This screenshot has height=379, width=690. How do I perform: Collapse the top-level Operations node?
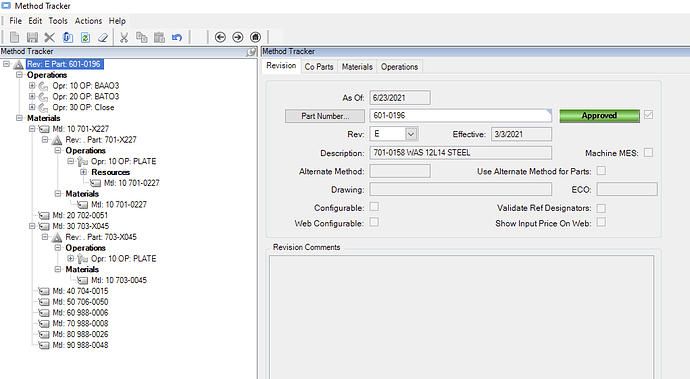click(19, 75)
